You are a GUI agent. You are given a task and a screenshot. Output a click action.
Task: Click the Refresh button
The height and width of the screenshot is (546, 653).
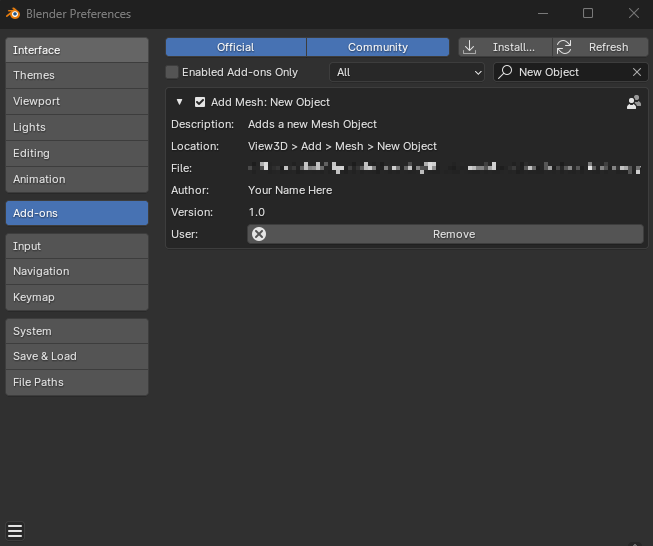[x=600, y=47]
